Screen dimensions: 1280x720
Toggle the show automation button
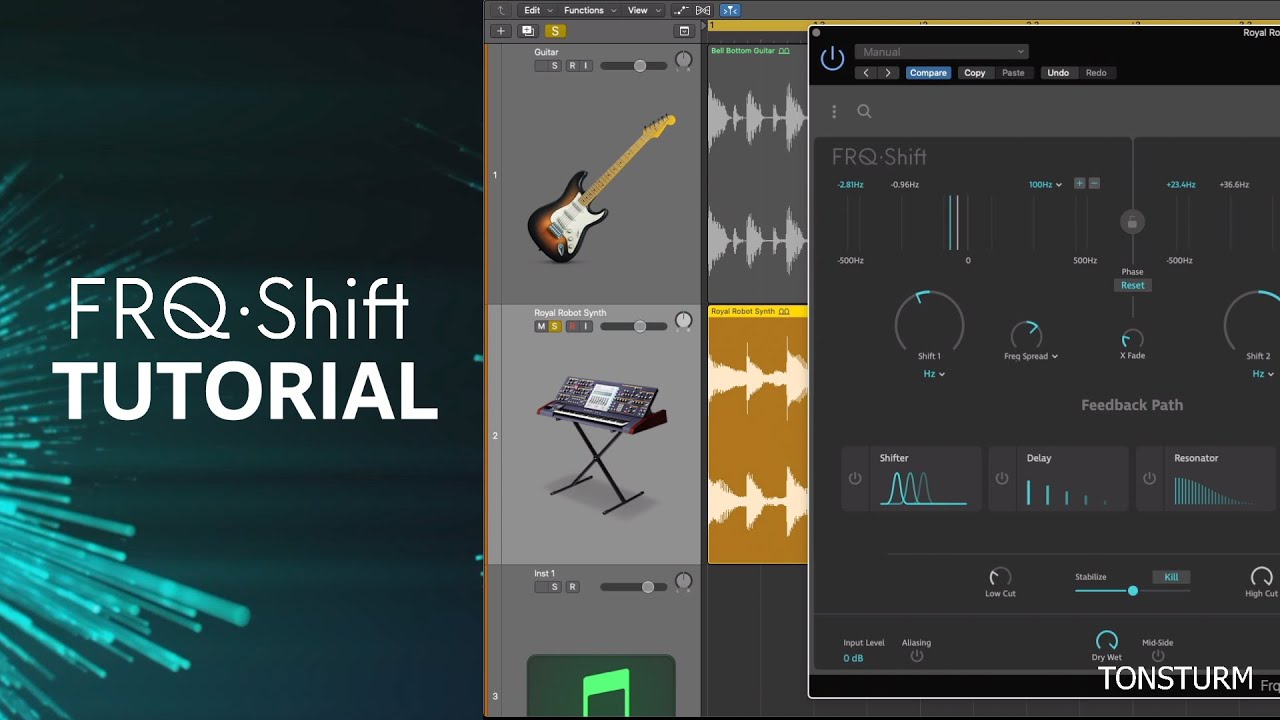pyautogui.click(x=682, y=10)
